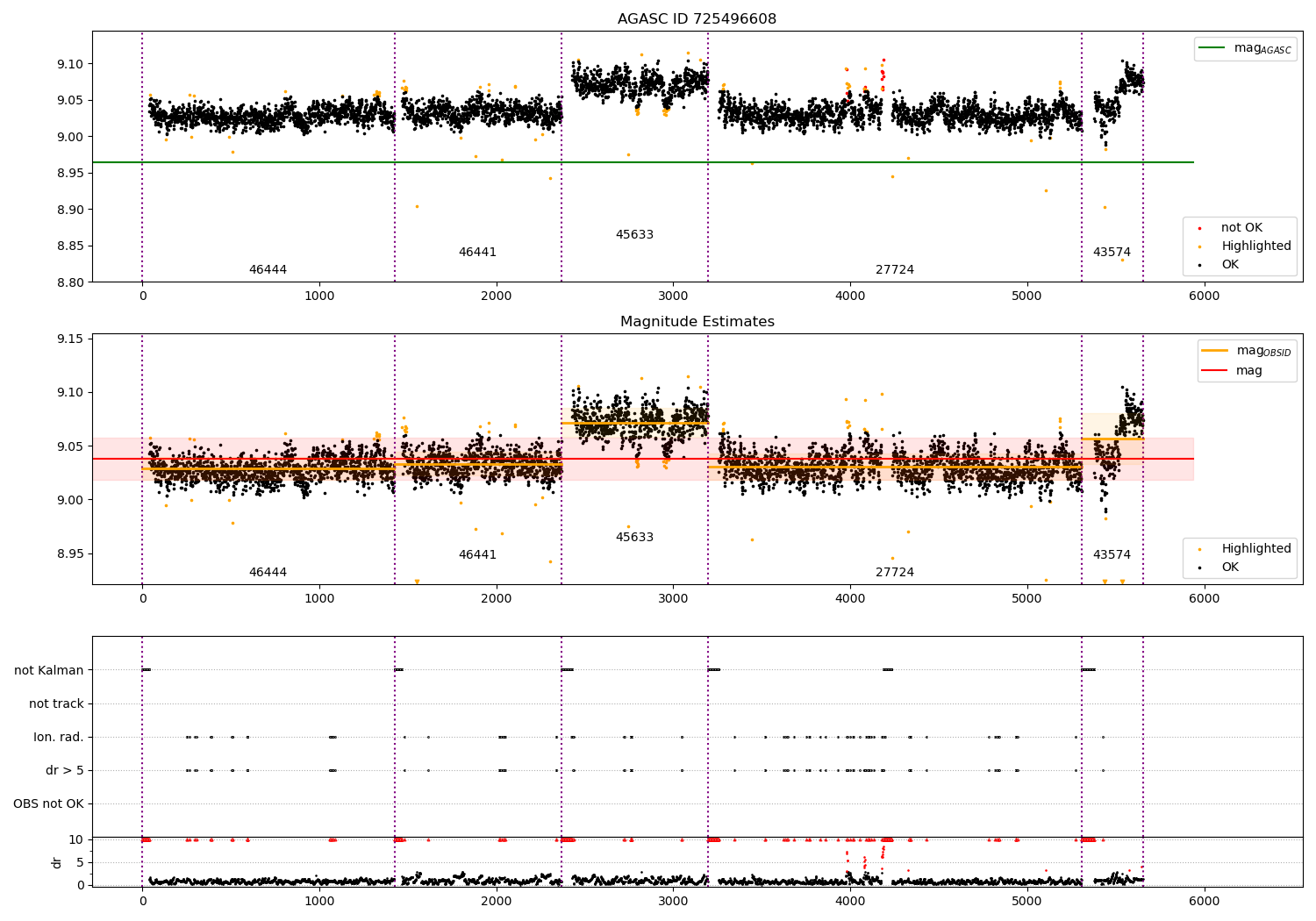
Task: Click the 6000 x-axis tick of bottom plot
Action: (x=1204, y=902)
